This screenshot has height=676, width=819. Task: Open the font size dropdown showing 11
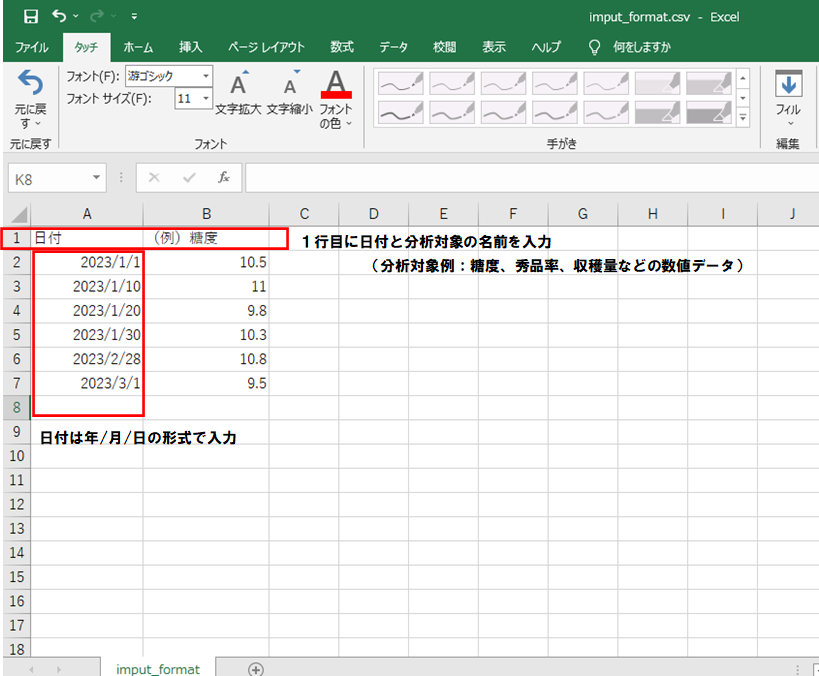206,98
